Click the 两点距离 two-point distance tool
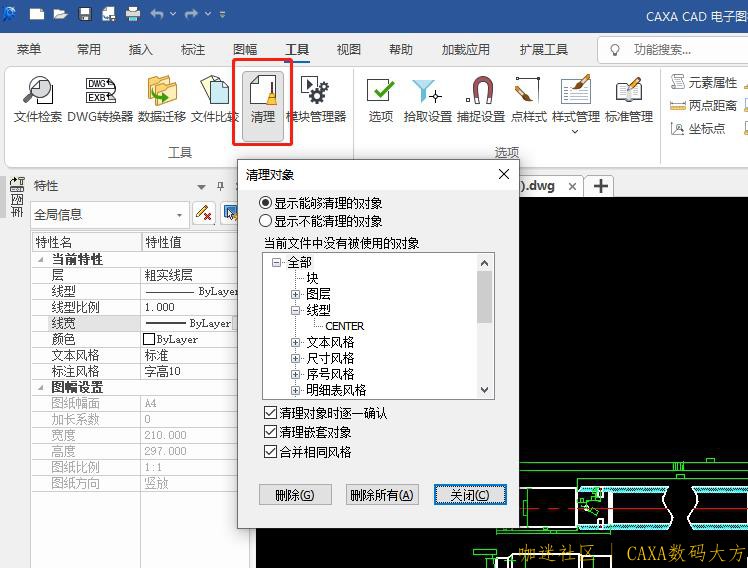This screenshot has width=748, height=568. tap(704, 105)
